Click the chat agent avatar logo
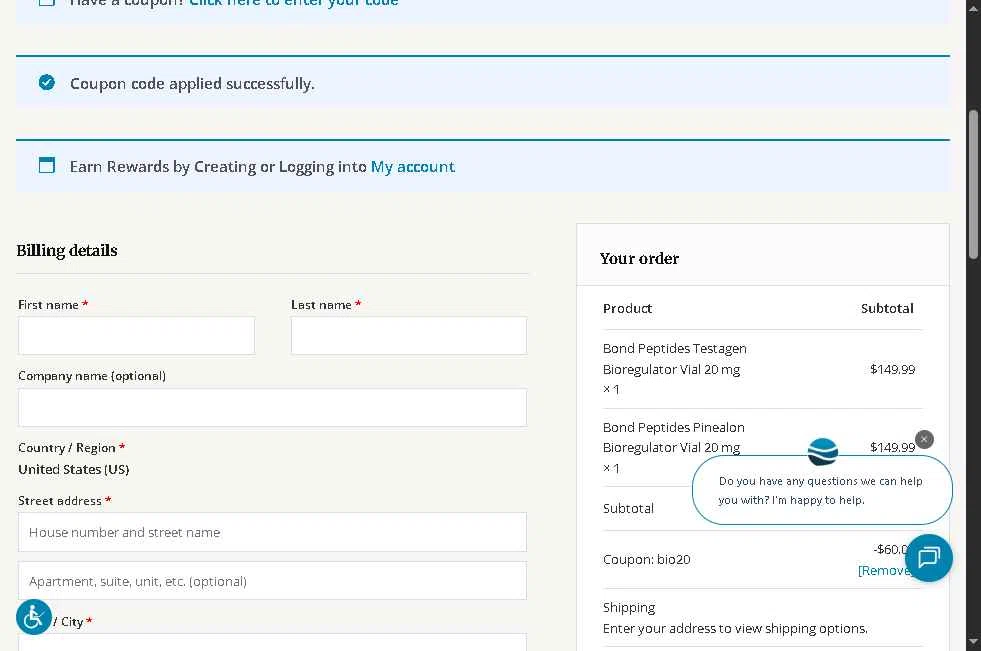Image resolution: width=981 pixels, height=651 pixels. pyautogui.click(x=823, y=452)
